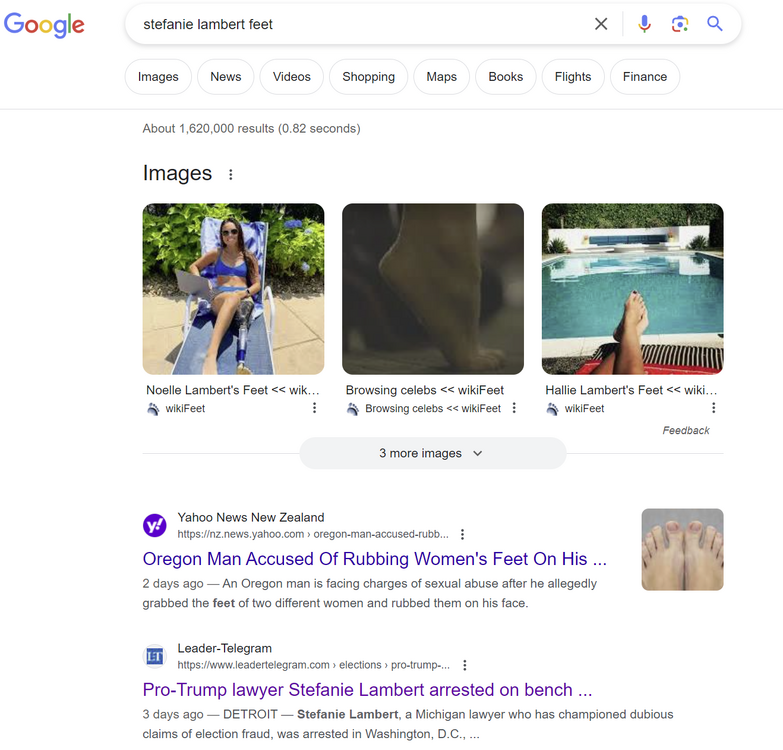Go to Google home via the logo
The height and width of the screenshot is (750, 783).
(x=44, y=25)
